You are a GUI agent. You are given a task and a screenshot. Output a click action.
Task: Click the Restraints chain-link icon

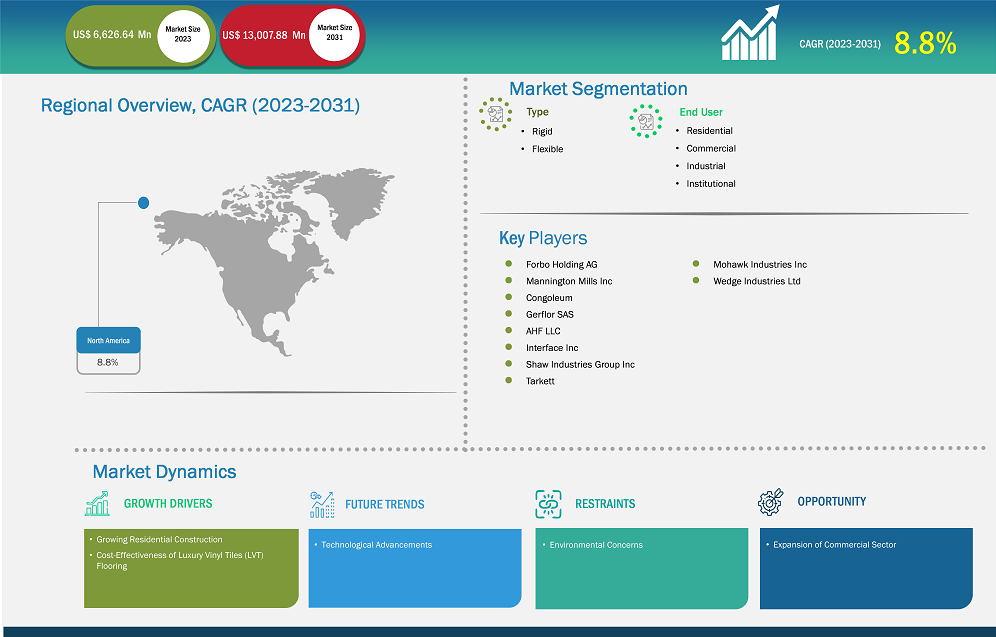click(548, 504)
